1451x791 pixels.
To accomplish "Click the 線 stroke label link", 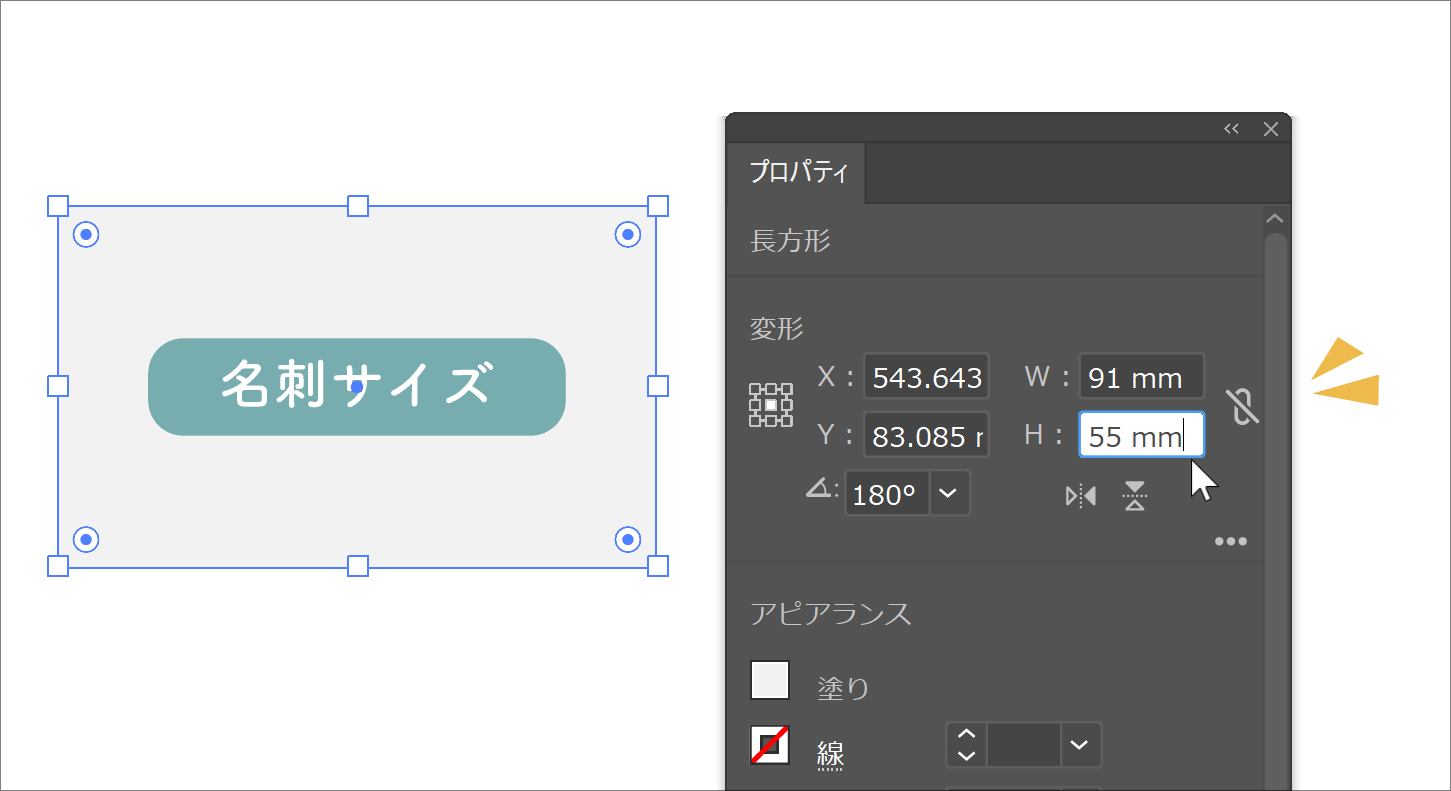I will pos(830,755).
